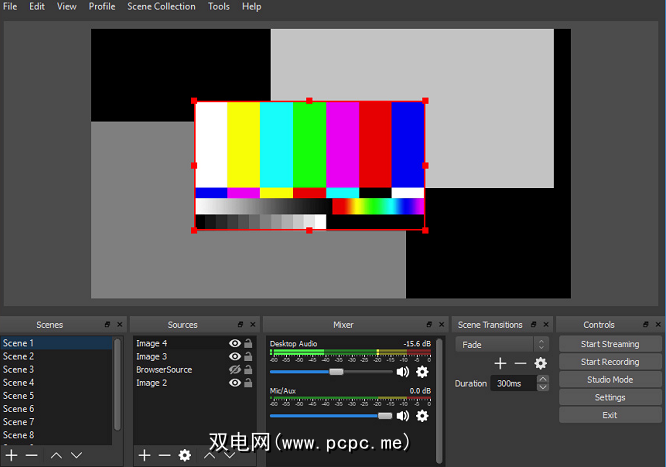Screen dimensions: 666x467
Task: Mute the Desktop Audio speaker icon
Action: point(402,371)
